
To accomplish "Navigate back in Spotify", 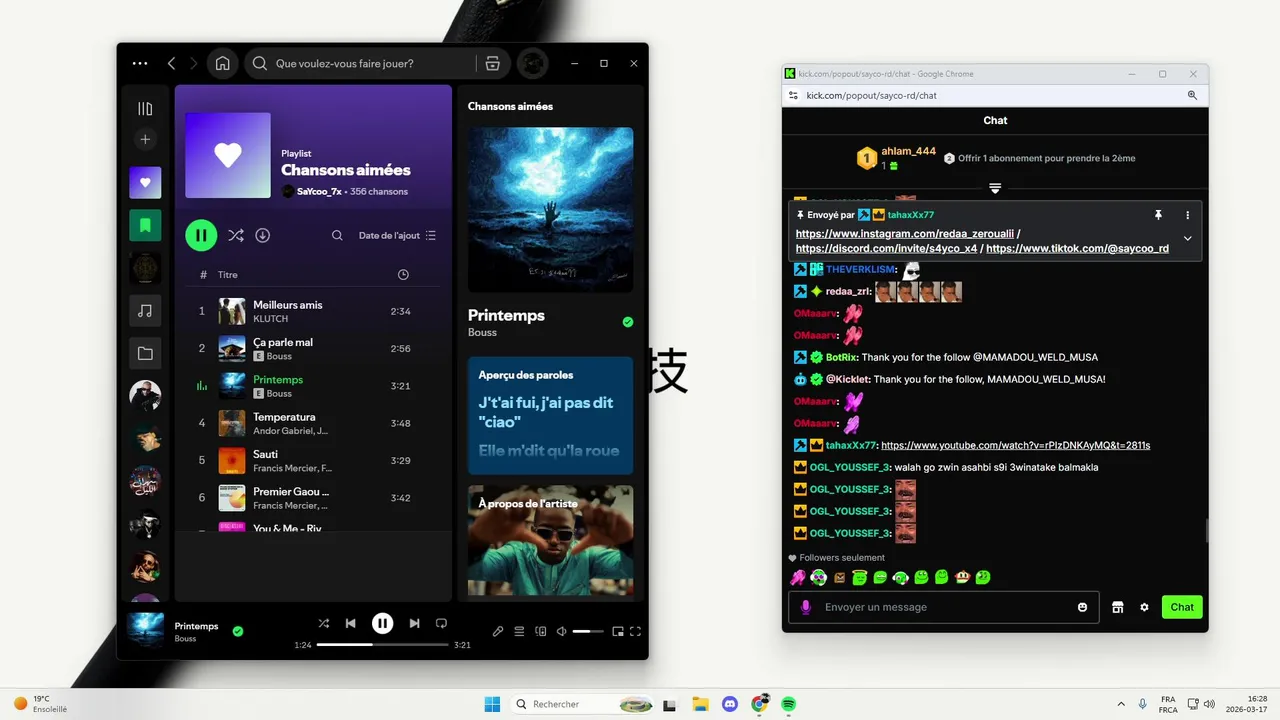I will (x=171, y=63).
